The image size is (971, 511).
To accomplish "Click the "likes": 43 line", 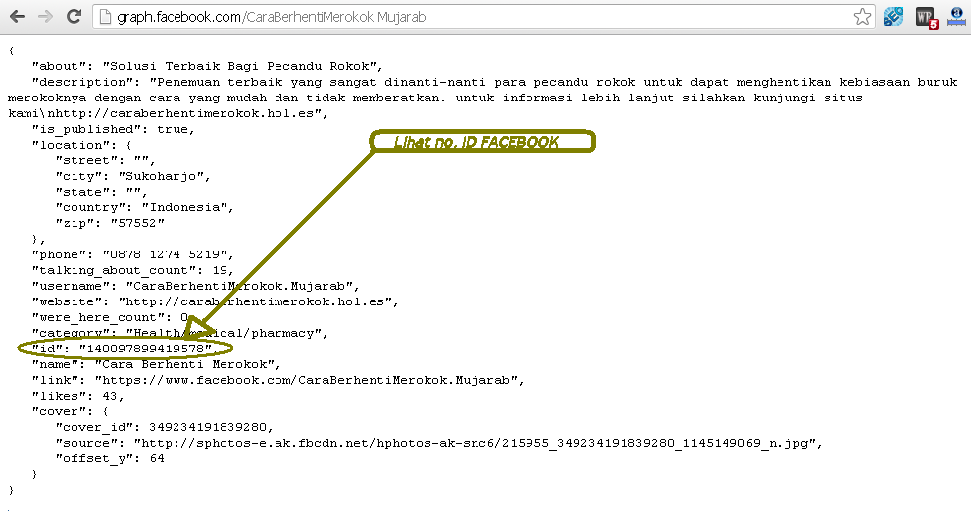I will point(78,396).
